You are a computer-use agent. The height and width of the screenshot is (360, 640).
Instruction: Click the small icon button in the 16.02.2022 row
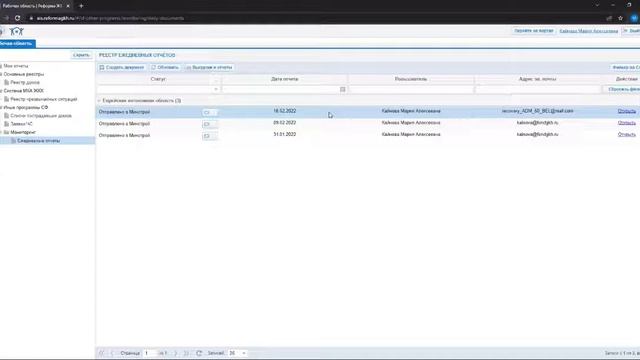(x=209, y=112)
